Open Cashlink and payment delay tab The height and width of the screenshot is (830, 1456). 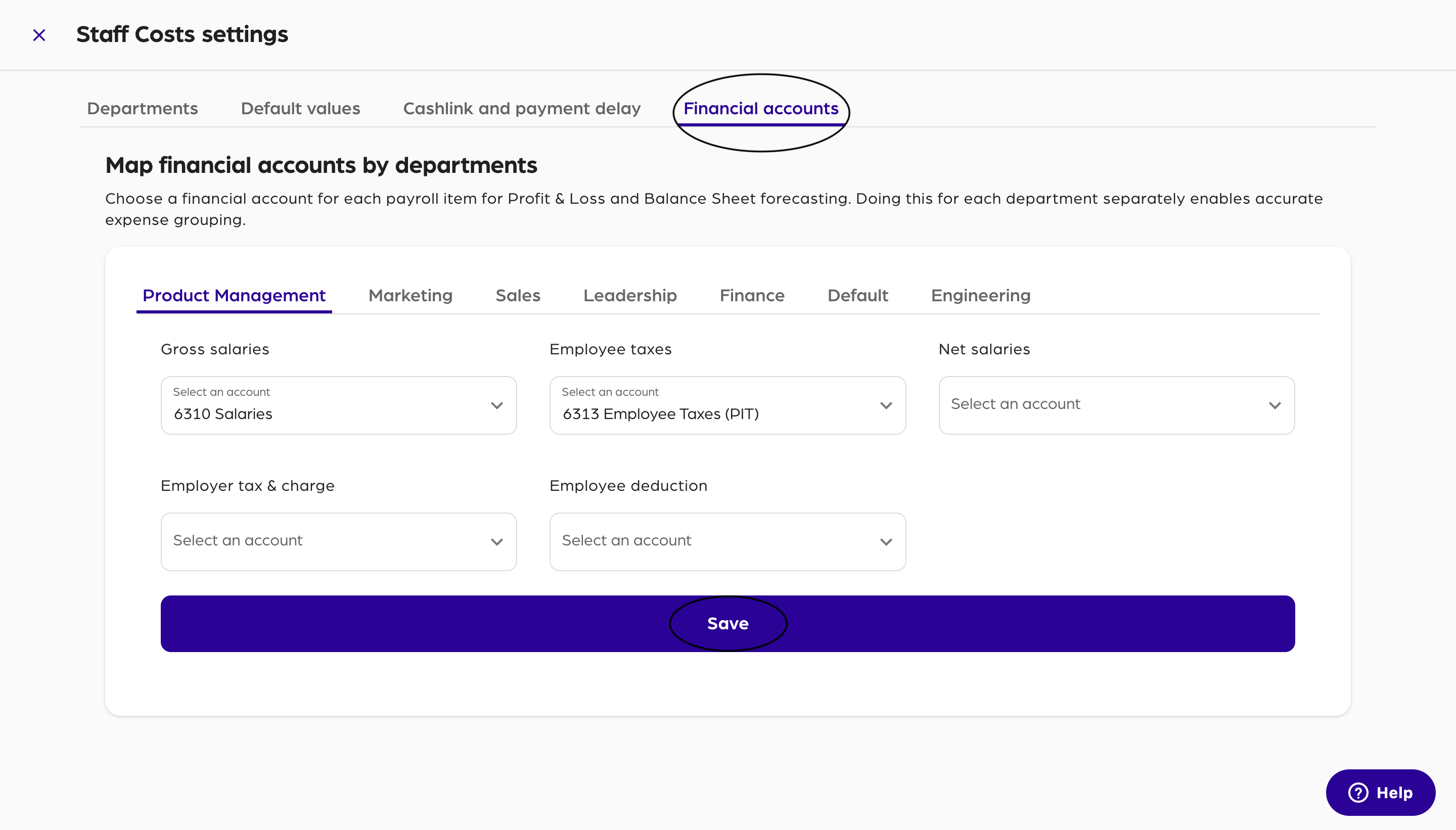[522, 108]
